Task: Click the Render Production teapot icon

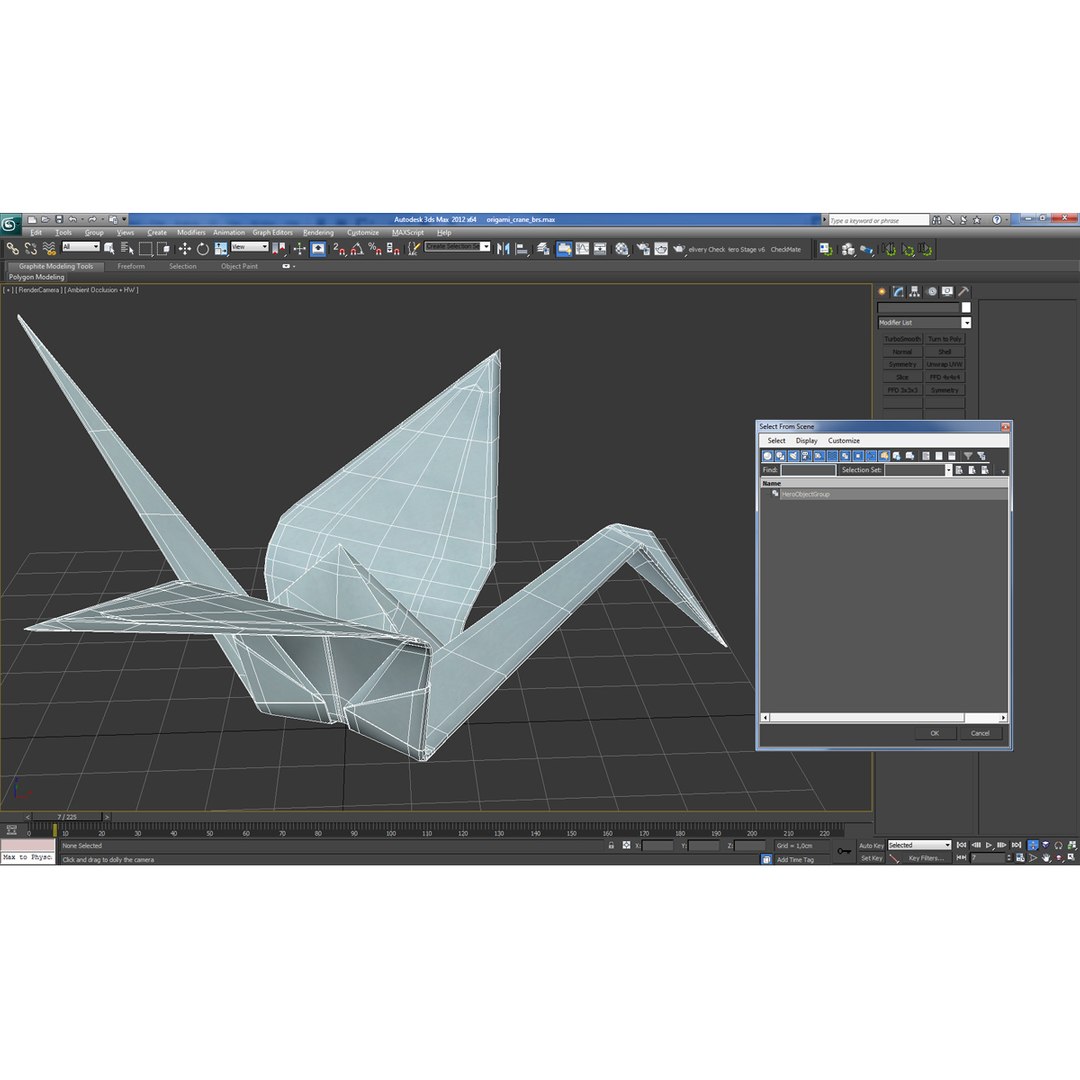Action: [678, 249]
